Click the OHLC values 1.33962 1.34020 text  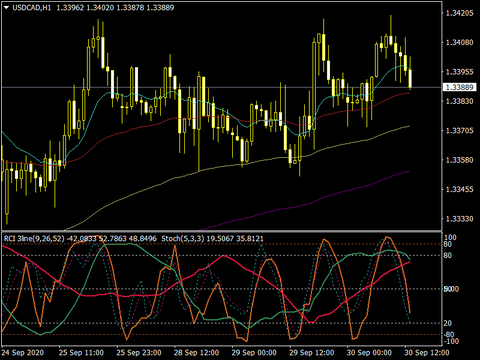[x=85, y=8]
